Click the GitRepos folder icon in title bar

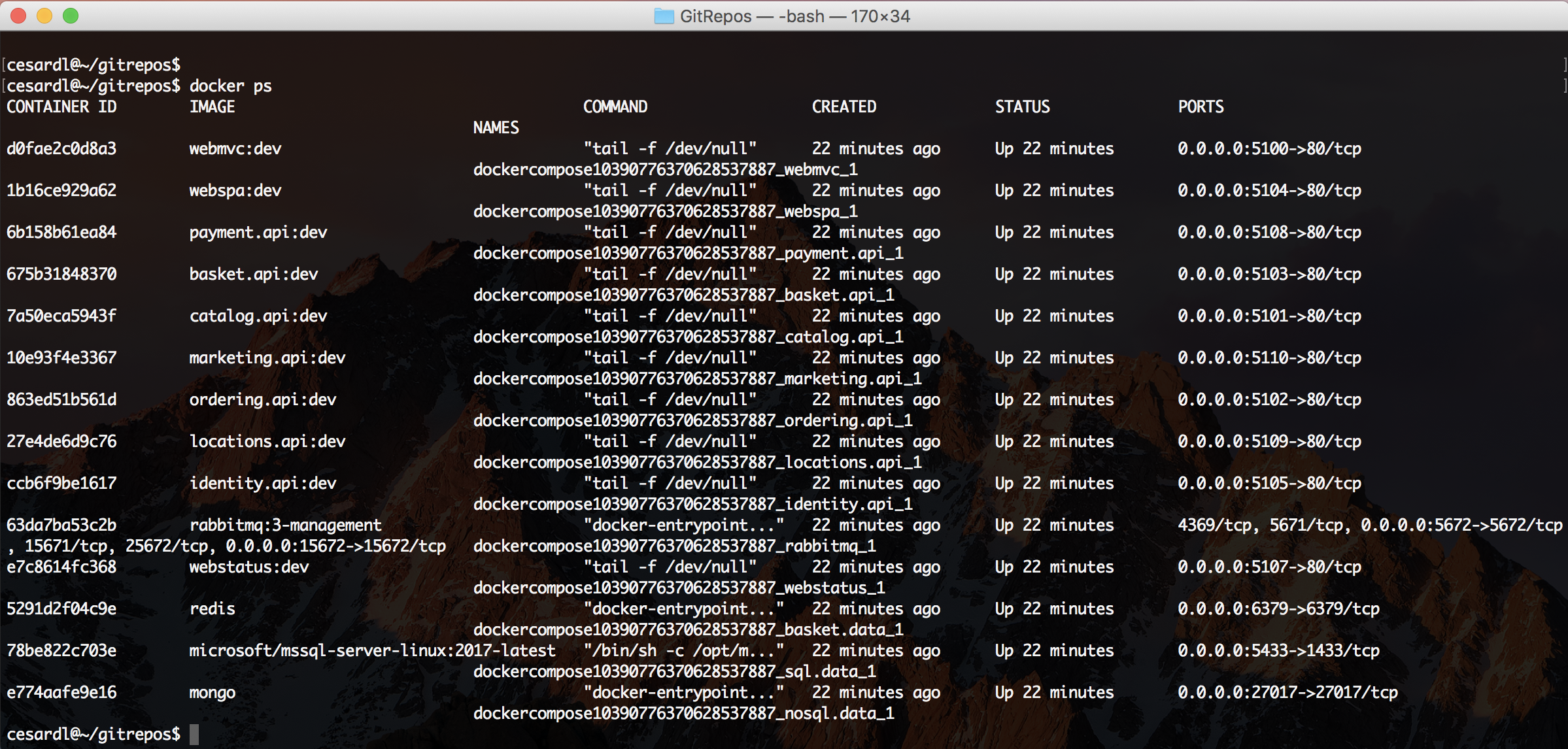pos(664,16)
